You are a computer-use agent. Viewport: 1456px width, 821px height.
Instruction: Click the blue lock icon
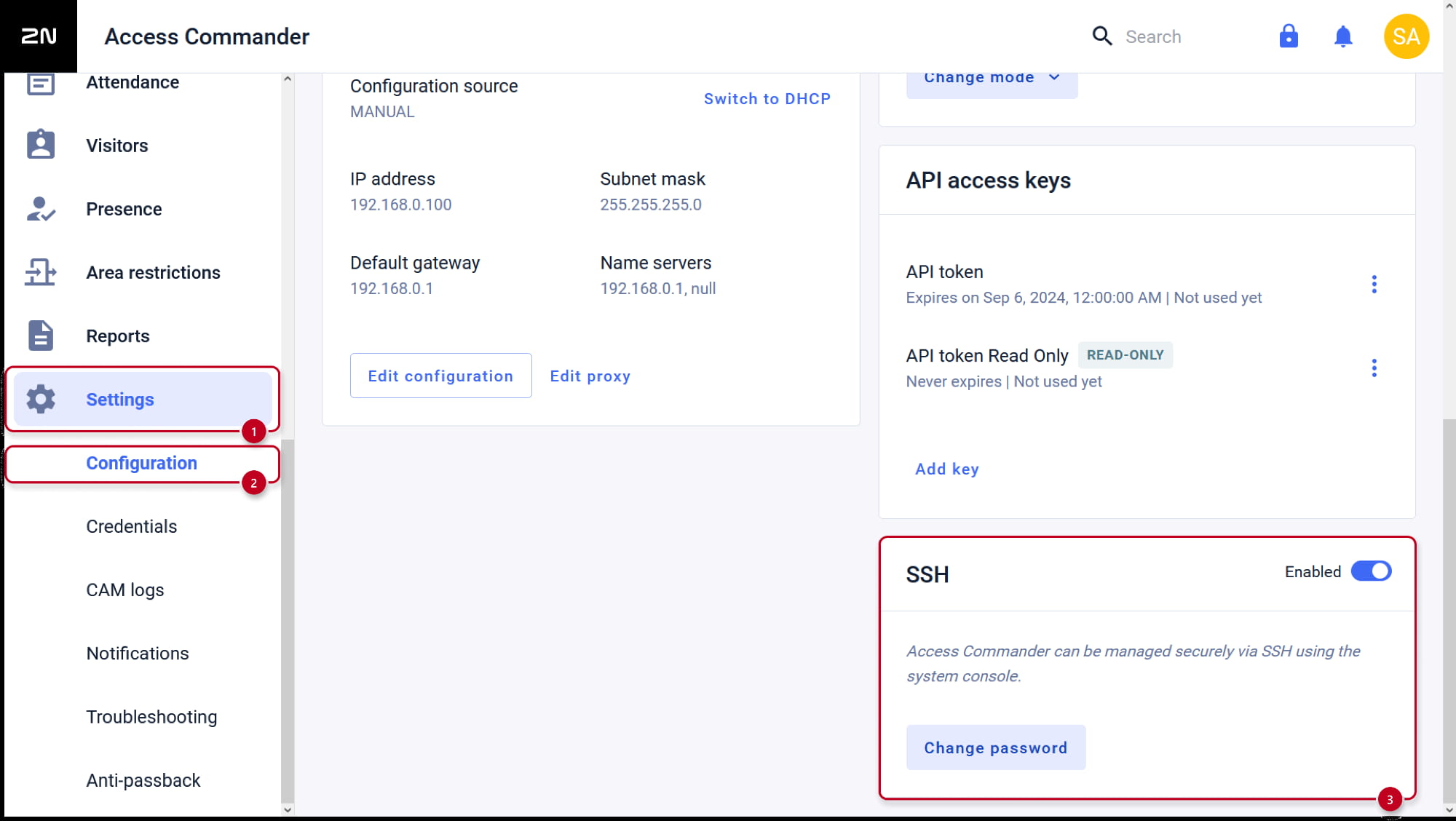(x=1289, y=36)
